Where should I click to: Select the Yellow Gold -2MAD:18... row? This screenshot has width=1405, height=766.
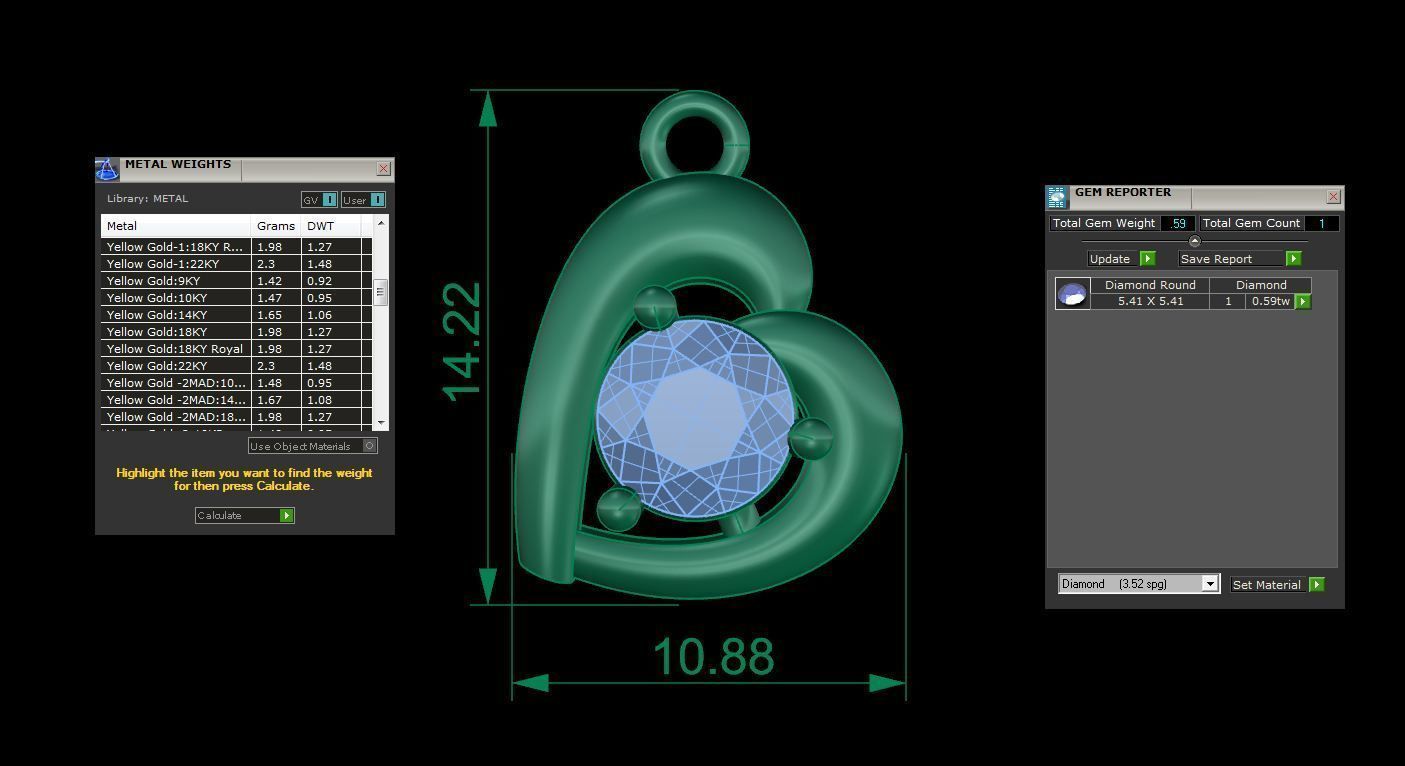point(236,417)
